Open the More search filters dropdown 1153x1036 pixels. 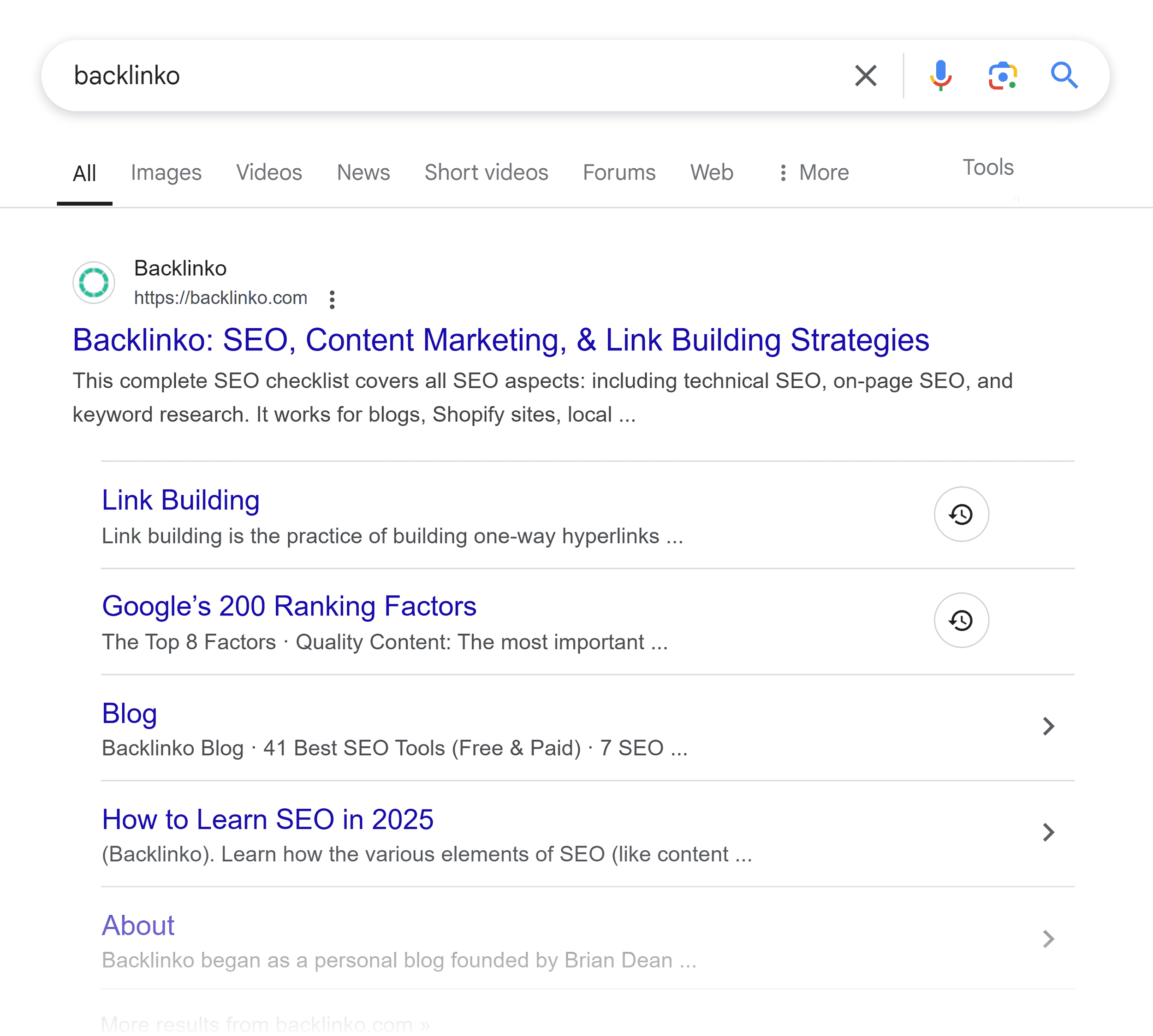tap(814, 172)
